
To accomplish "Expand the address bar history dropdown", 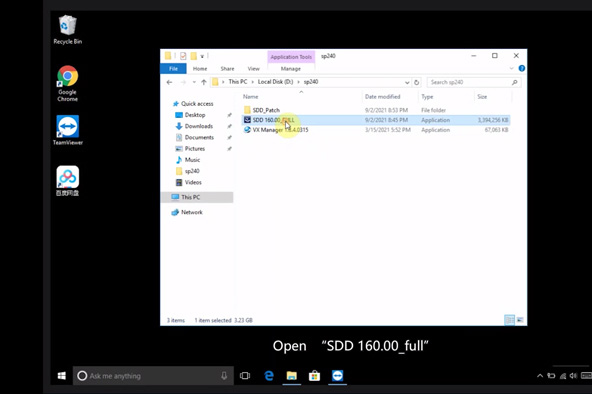I will click(407, 82).
